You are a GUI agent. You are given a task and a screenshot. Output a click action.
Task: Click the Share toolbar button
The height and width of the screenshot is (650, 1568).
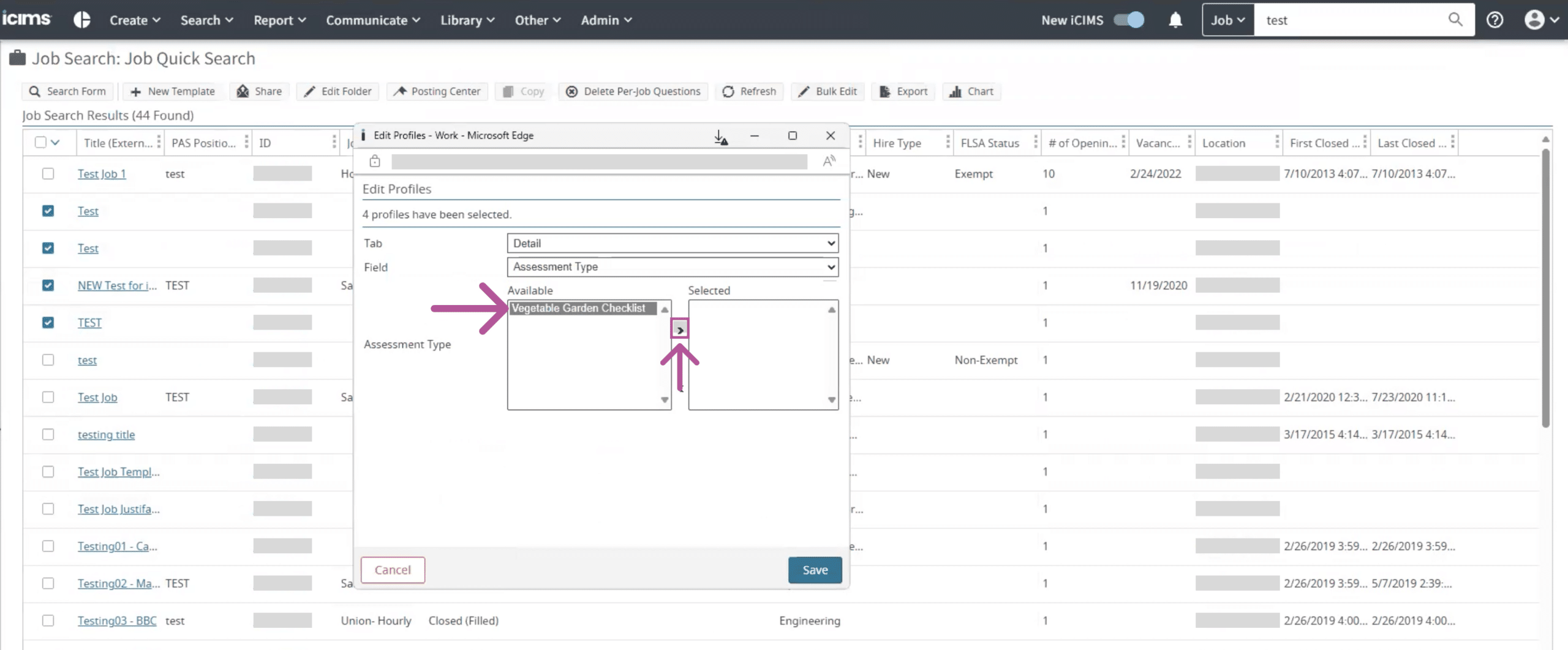coord(259,91)
